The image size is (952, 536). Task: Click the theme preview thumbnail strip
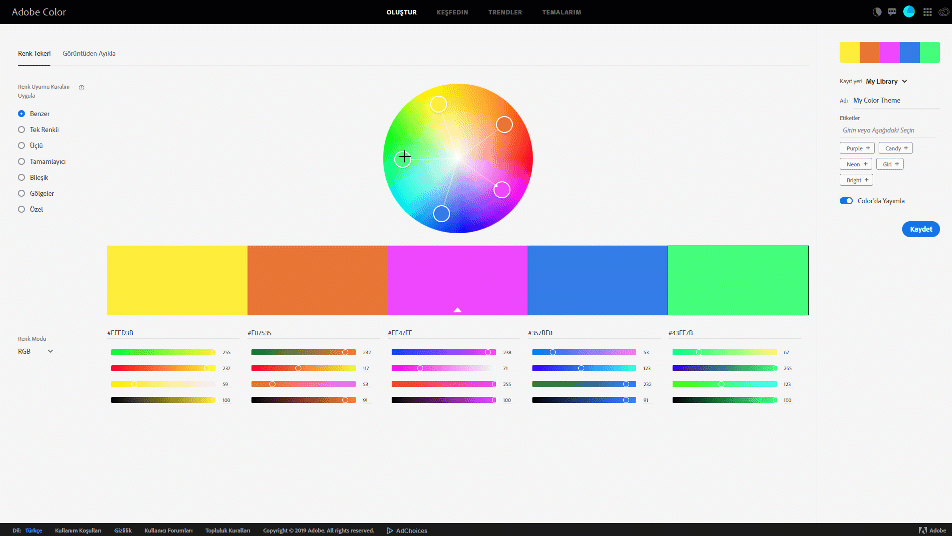click(889, 53)
